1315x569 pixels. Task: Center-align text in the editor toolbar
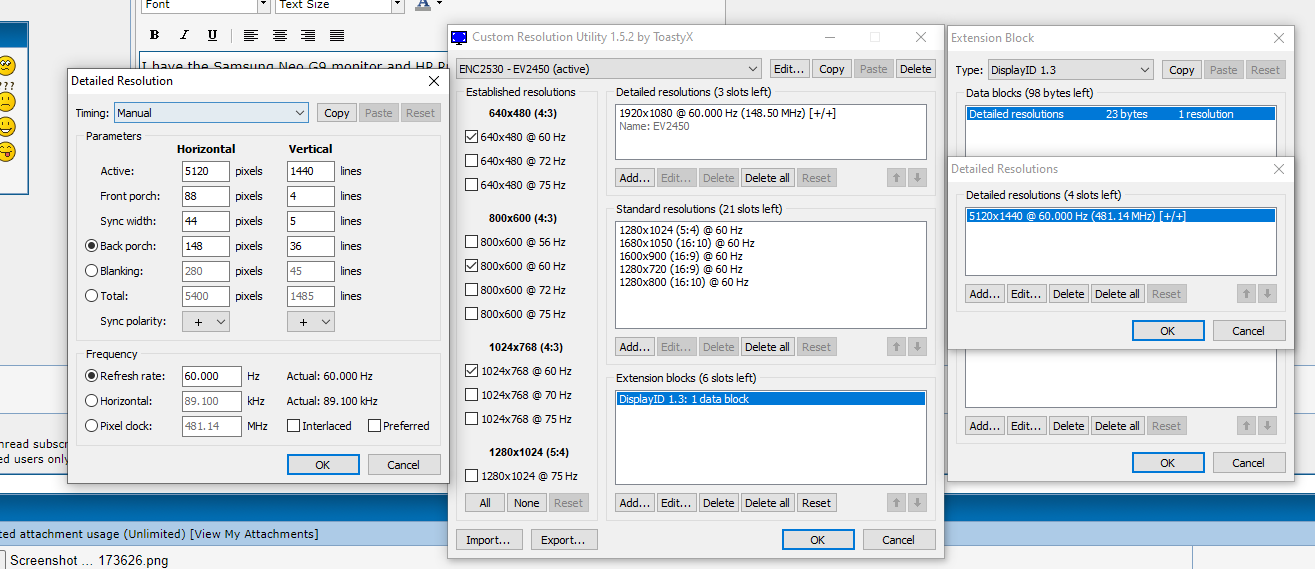tap(280, 35)
